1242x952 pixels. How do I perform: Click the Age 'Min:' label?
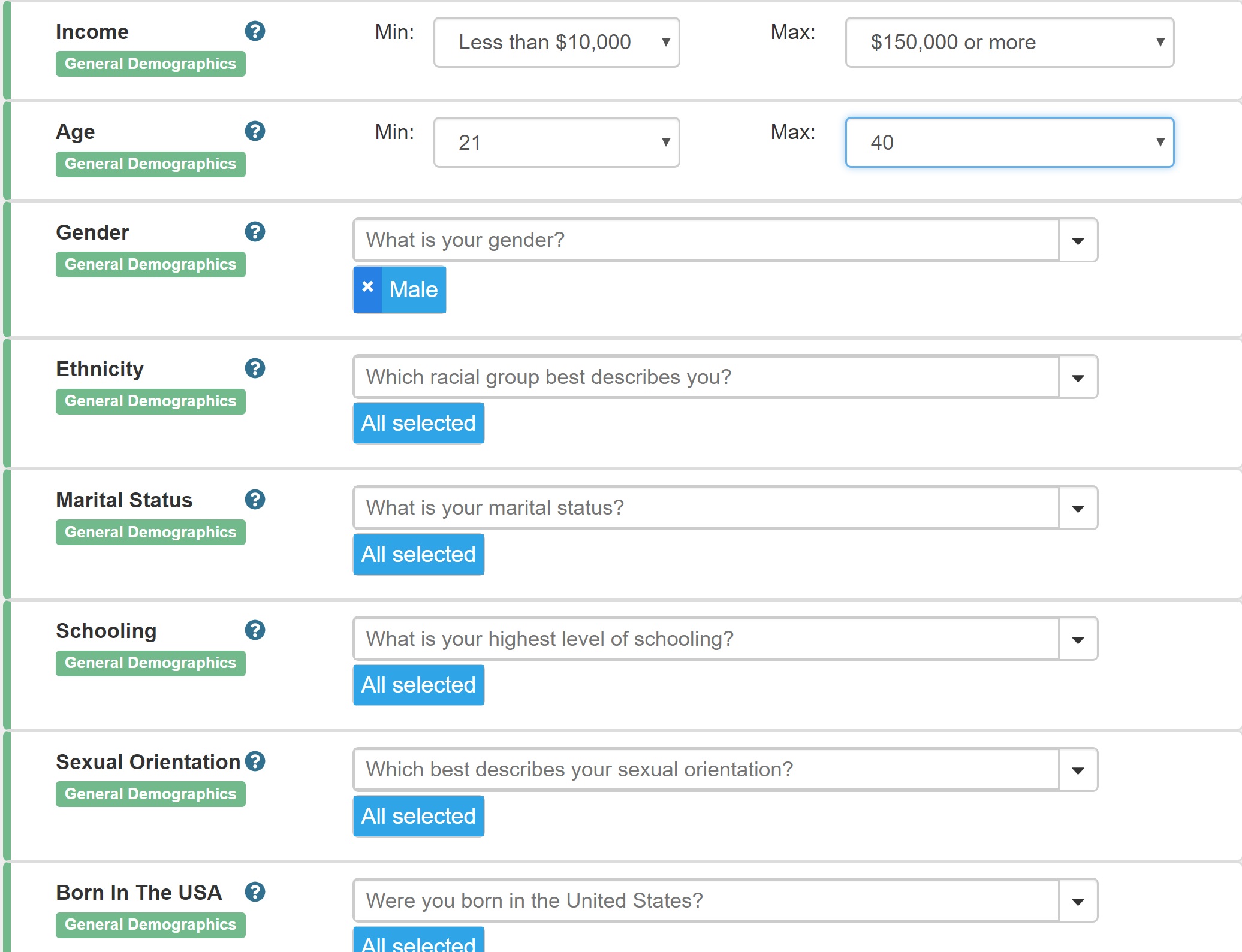coord(394,132)
